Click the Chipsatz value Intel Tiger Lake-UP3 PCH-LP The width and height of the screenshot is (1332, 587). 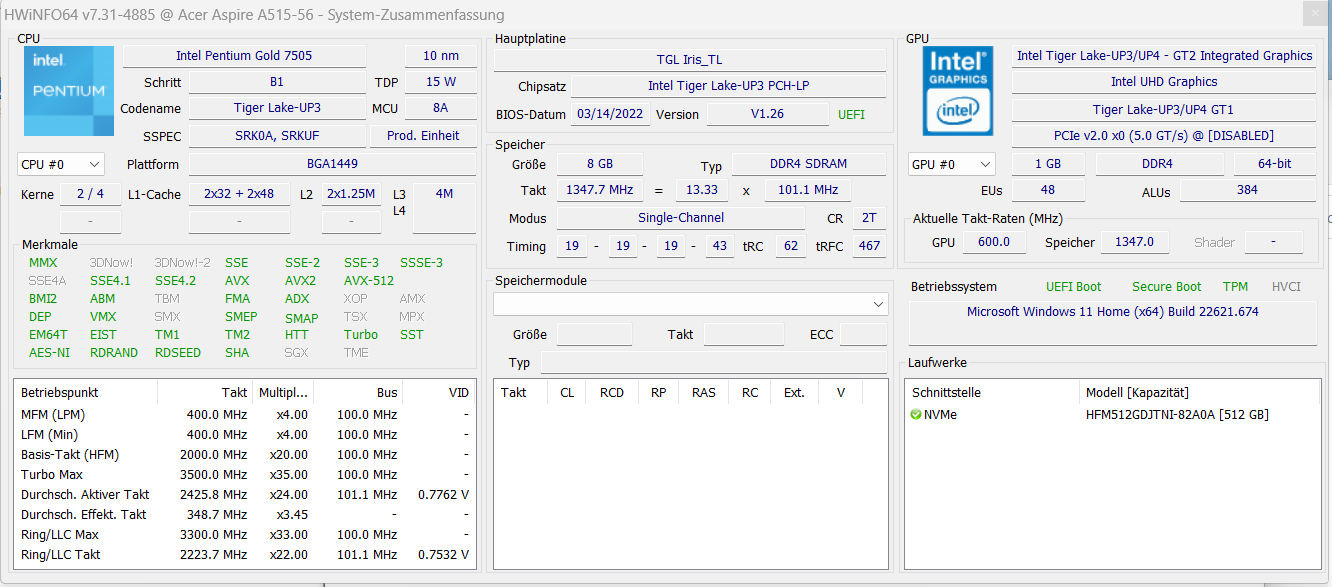[x=728, y=86]
